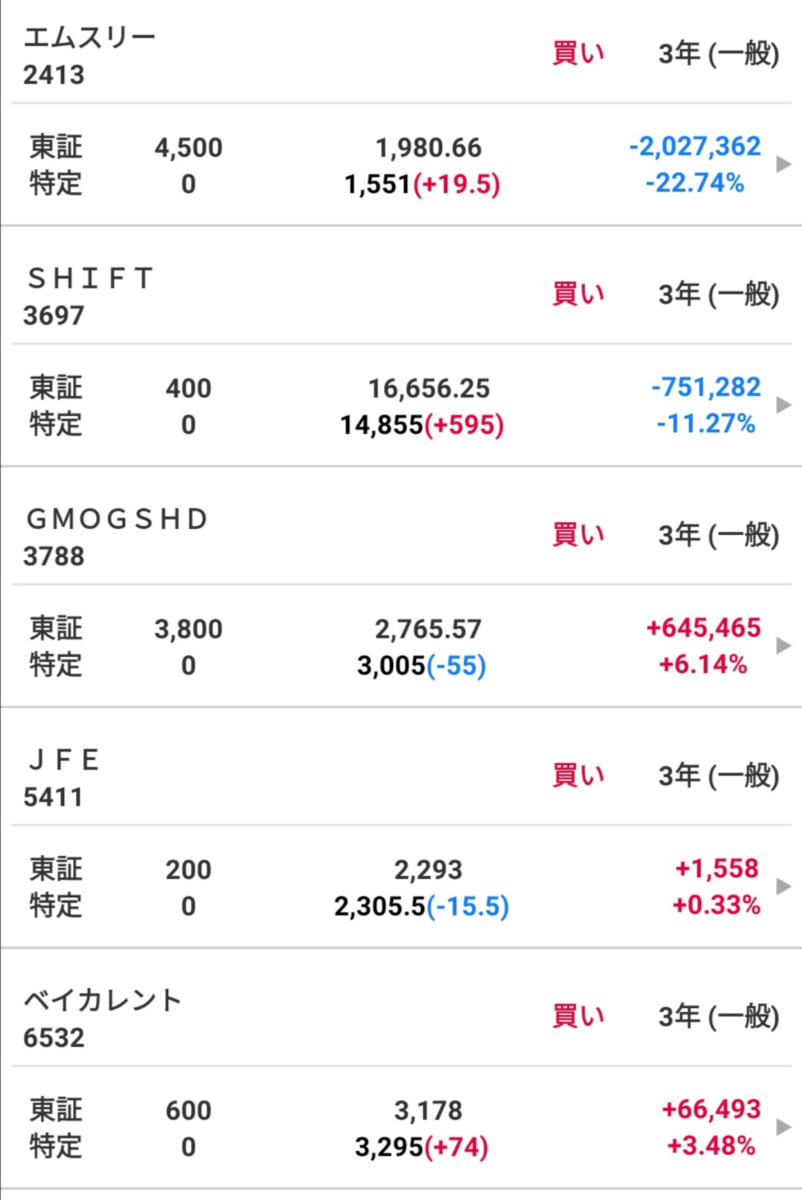
Task: Expand details arrow for エムスリー row
Action: coord(783,164)
